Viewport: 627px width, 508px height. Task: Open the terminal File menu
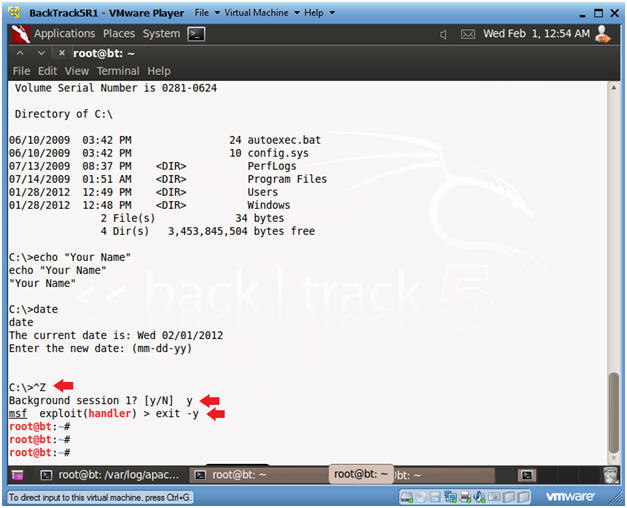pos(21,71)
